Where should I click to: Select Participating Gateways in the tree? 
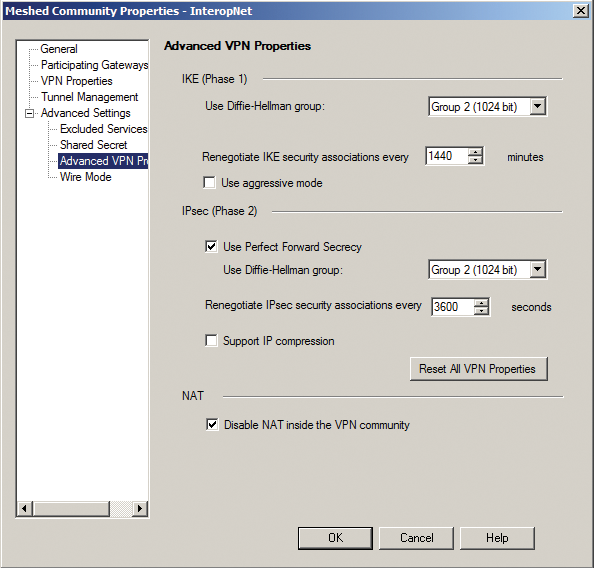pos(94,65)
